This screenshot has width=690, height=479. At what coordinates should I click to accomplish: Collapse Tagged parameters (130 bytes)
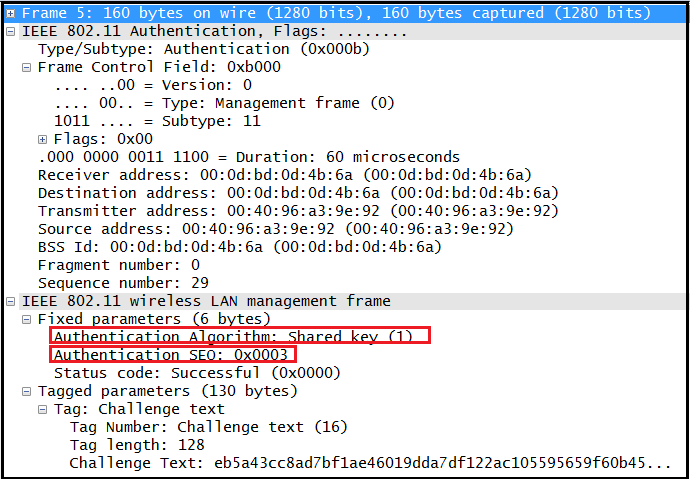click(27, 391)
